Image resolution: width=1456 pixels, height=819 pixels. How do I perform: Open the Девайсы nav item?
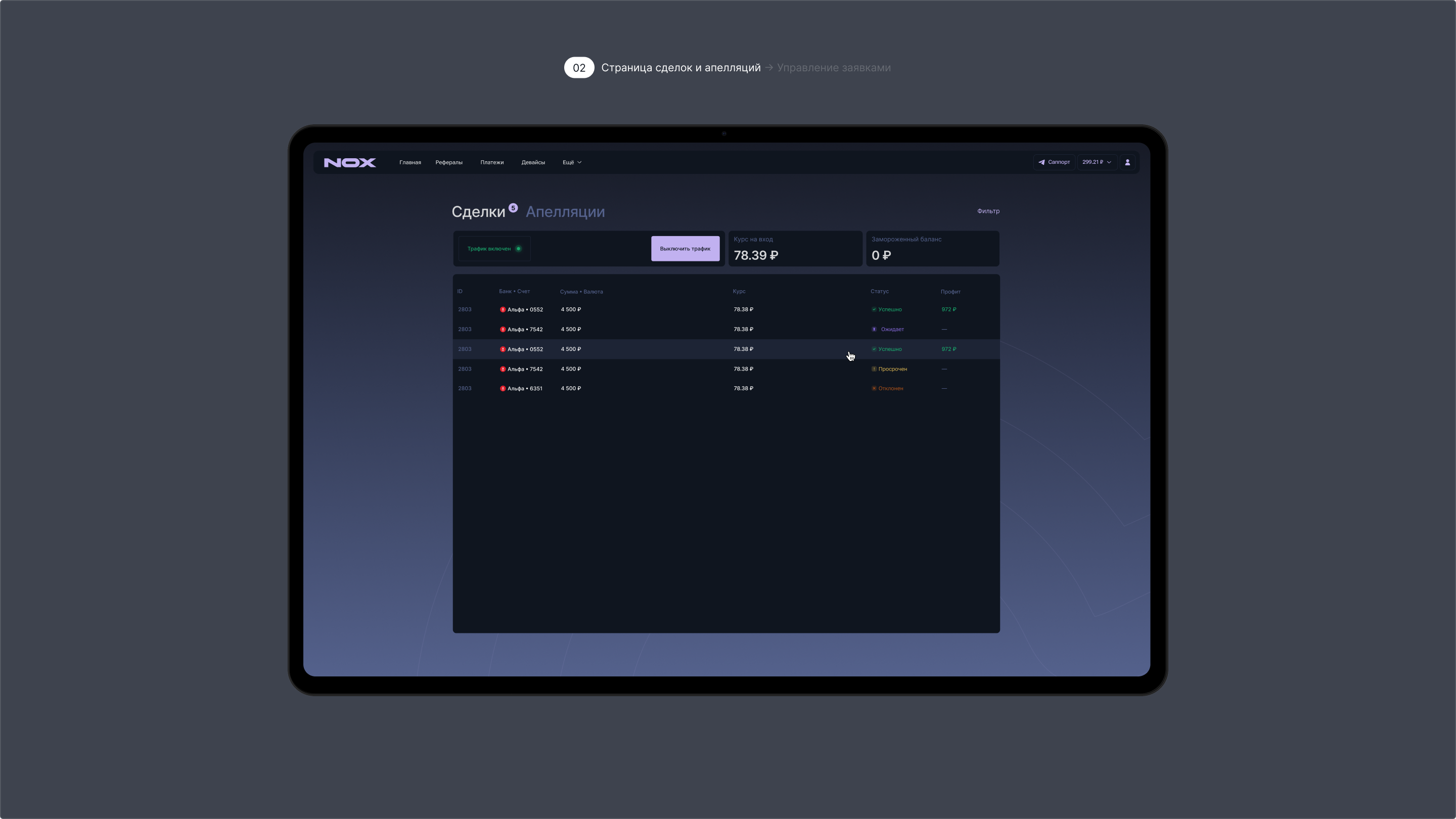(533, 162)
